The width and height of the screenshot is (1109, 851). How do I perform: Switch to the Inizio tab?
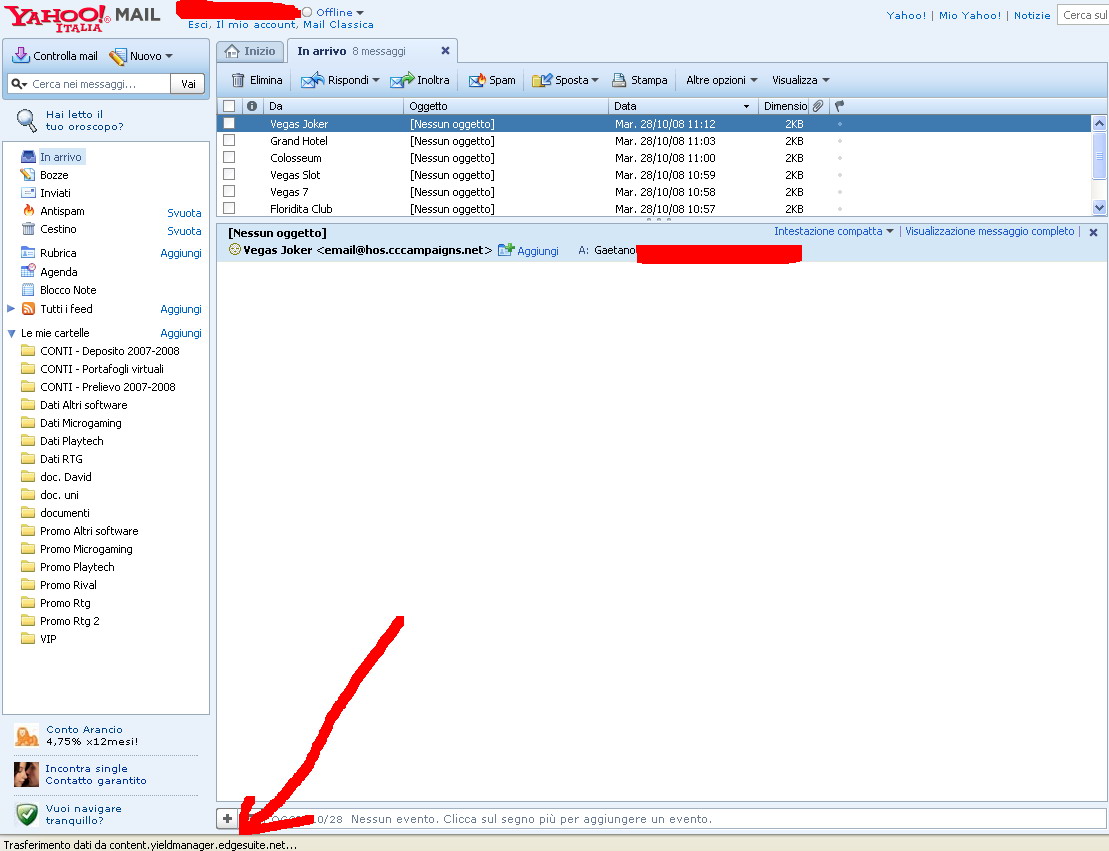pos(250,51)
